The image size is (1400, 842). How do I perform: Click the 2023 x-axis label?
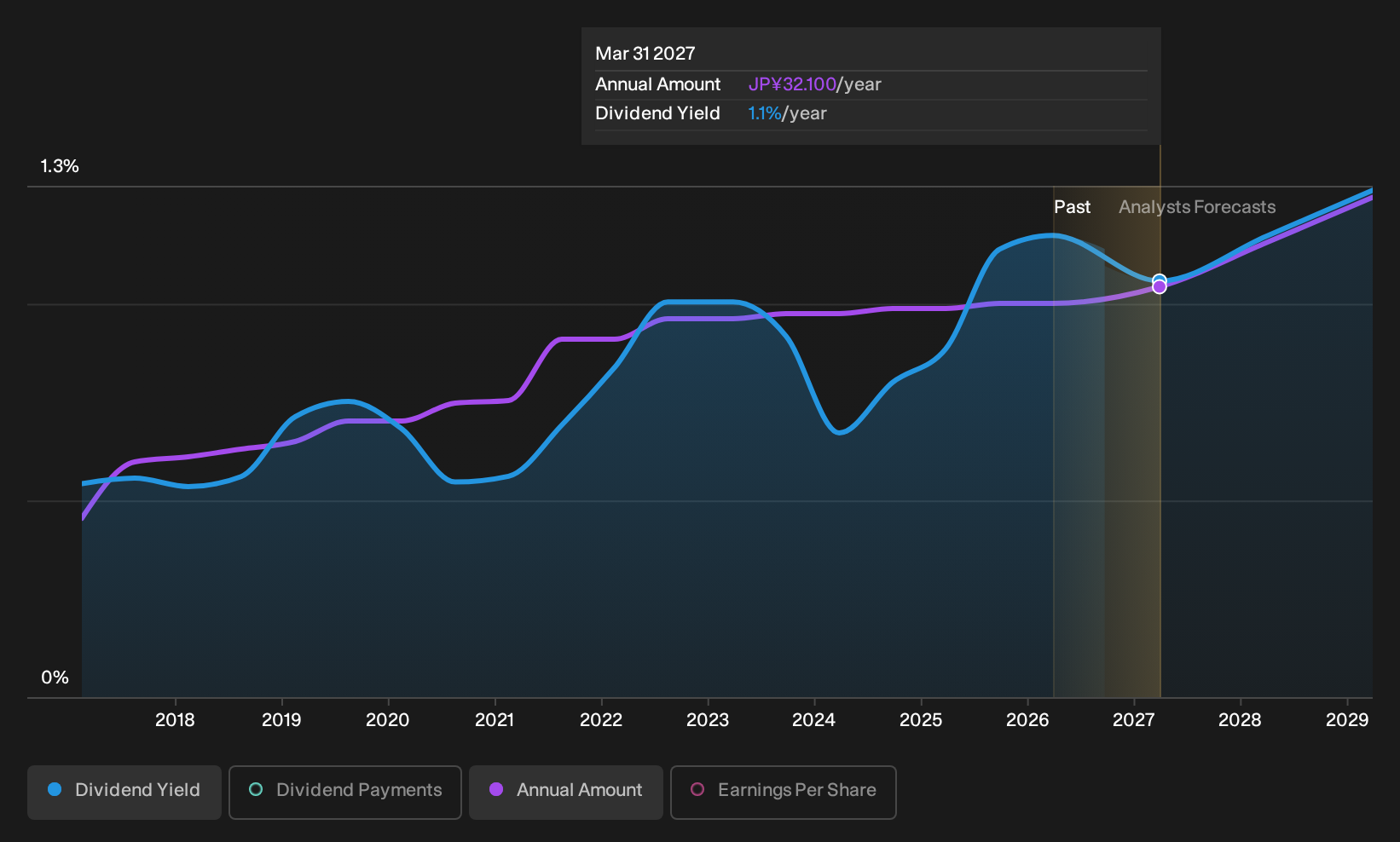click(x=708, y=720)
